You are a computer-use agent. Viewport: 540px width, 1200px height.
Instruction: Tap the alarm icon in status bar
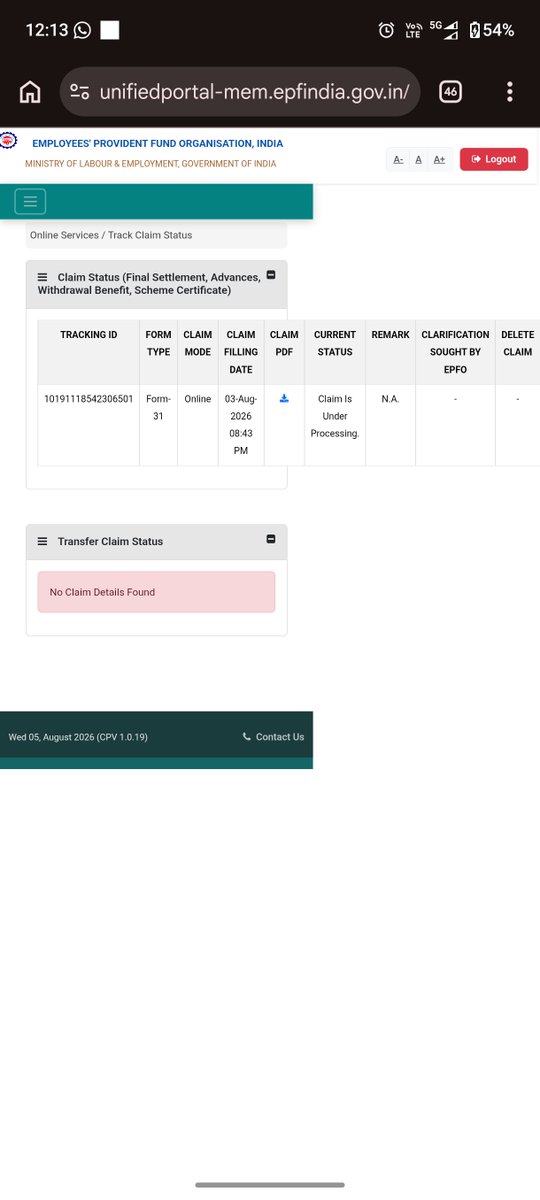[x=386, y=30]
